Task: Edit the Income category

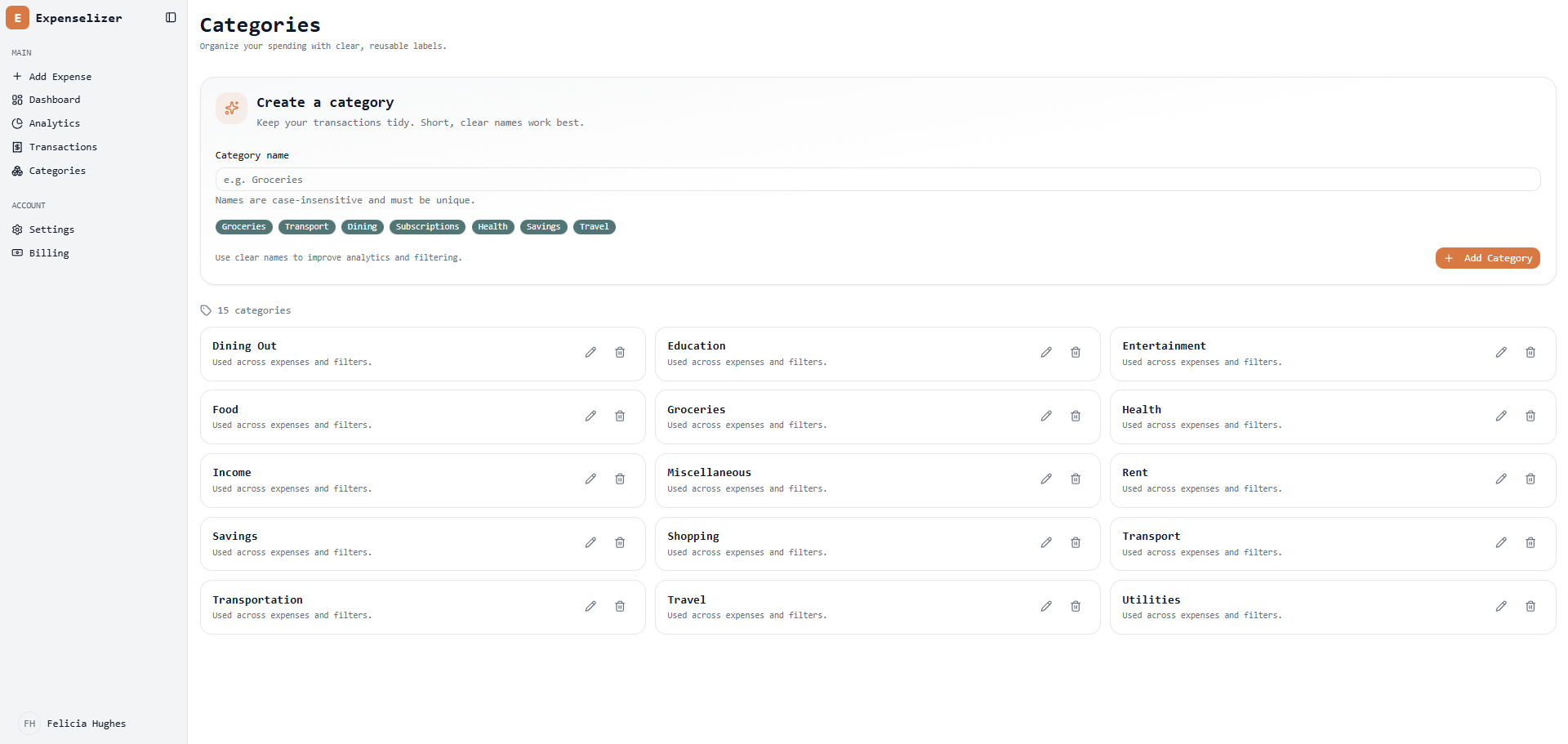Action: [590, 479]
